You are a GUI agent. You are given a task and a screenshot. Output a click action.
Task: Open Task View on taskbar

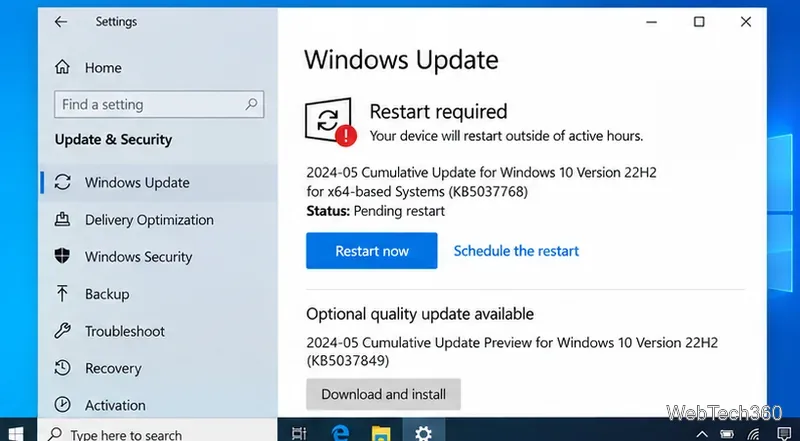pyautogui.click(x=299, y=434)
